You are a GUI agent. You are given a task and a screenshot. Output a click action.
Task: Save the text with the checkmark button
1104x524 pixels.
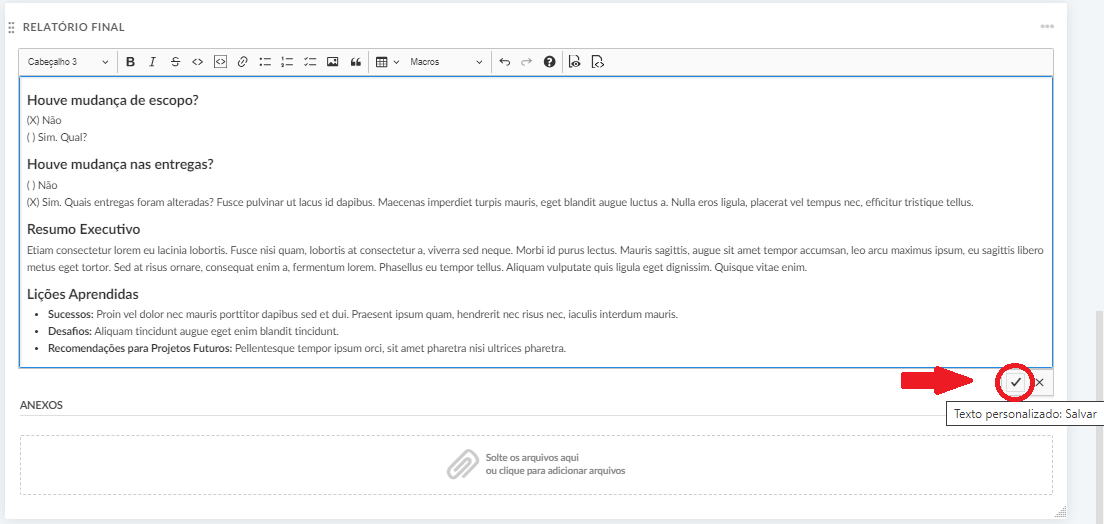point(1016,382)
